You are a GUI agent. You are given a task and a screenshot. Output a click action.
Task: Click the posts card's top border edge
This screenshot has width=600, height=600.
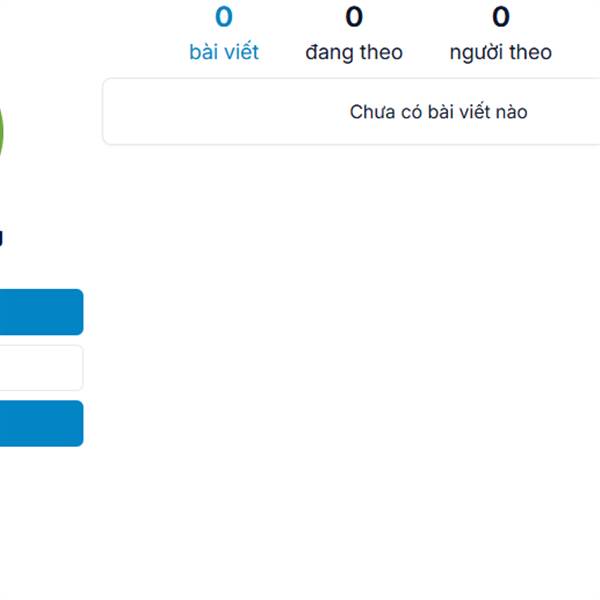[350, 79]
